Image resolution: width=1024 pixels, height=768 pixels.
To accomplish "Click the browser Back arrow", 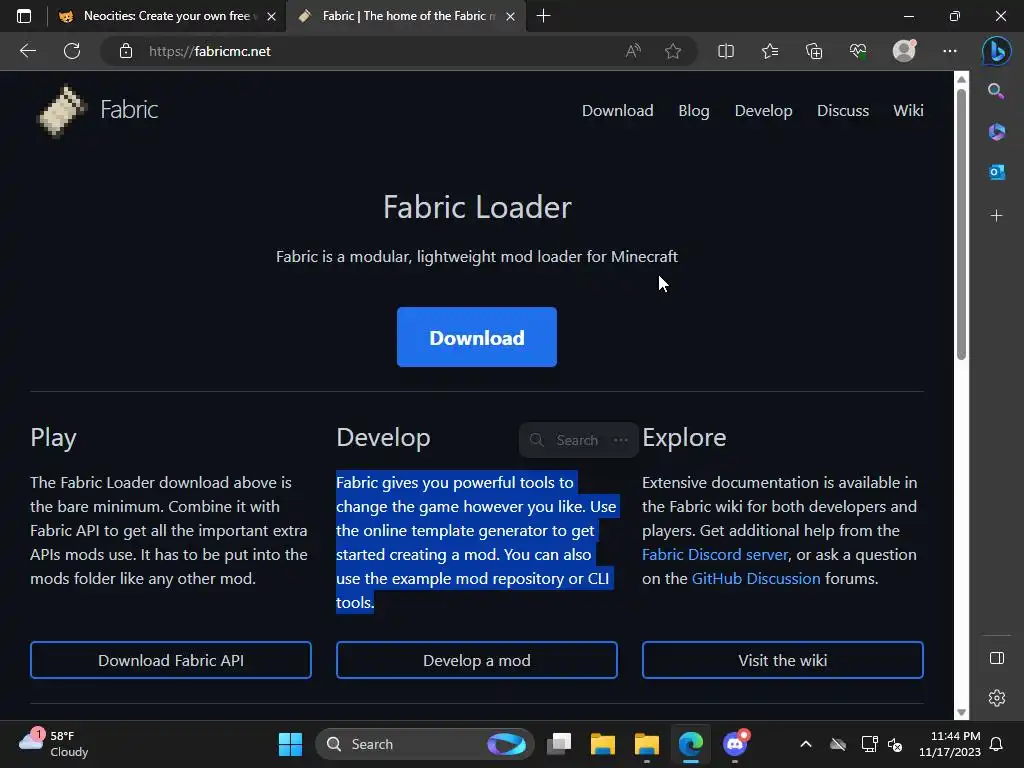I will tap(27, 51).
